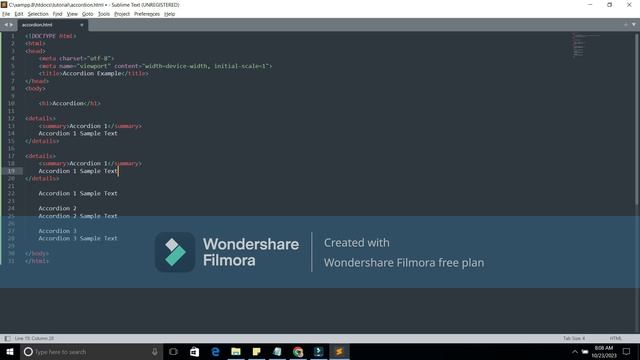This screenshot has height=360, width=640.
Task: Open Task View from taskbar
Action: click(x=173, y=352)
